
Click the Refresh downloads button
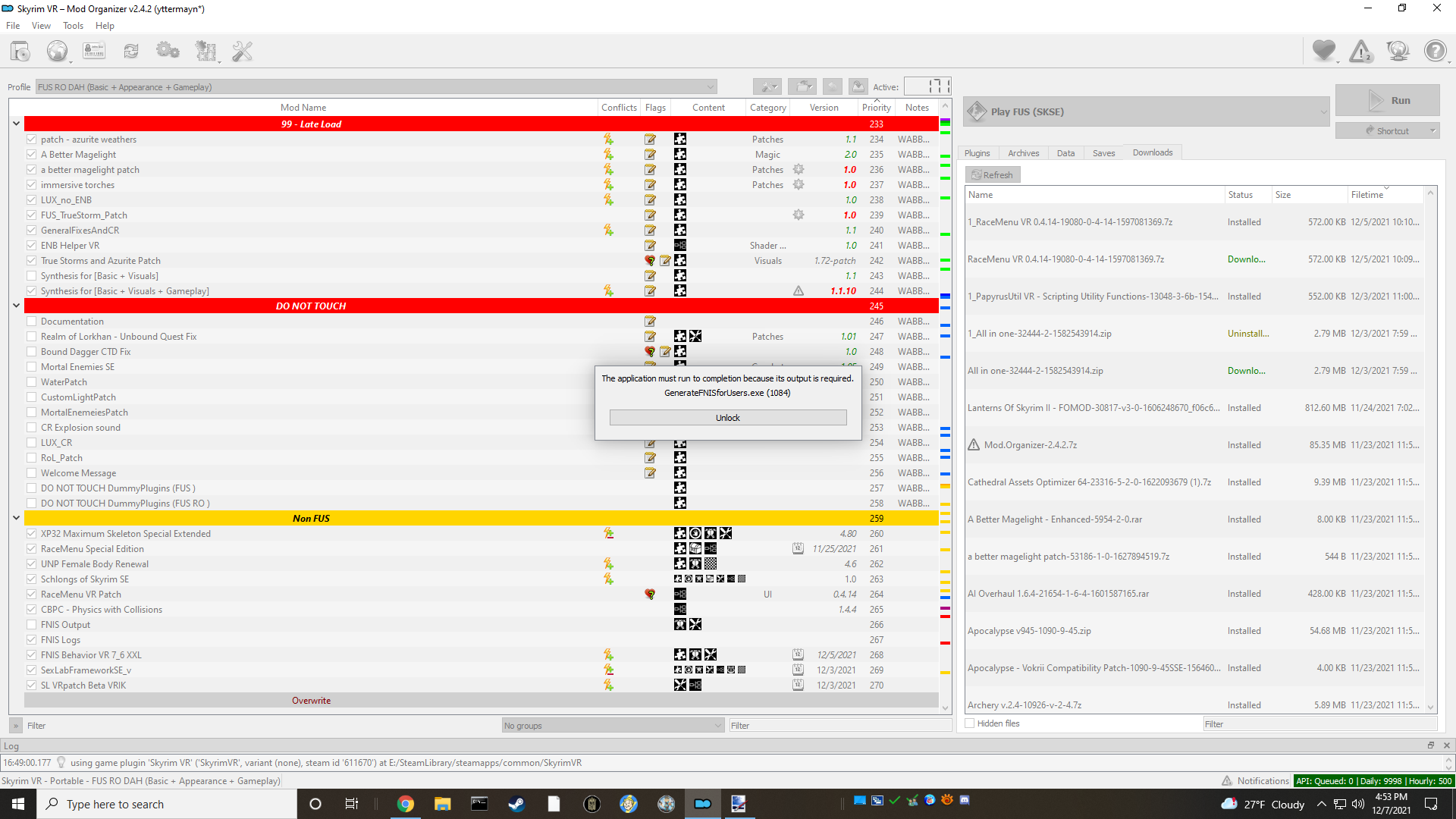point(993,175)
